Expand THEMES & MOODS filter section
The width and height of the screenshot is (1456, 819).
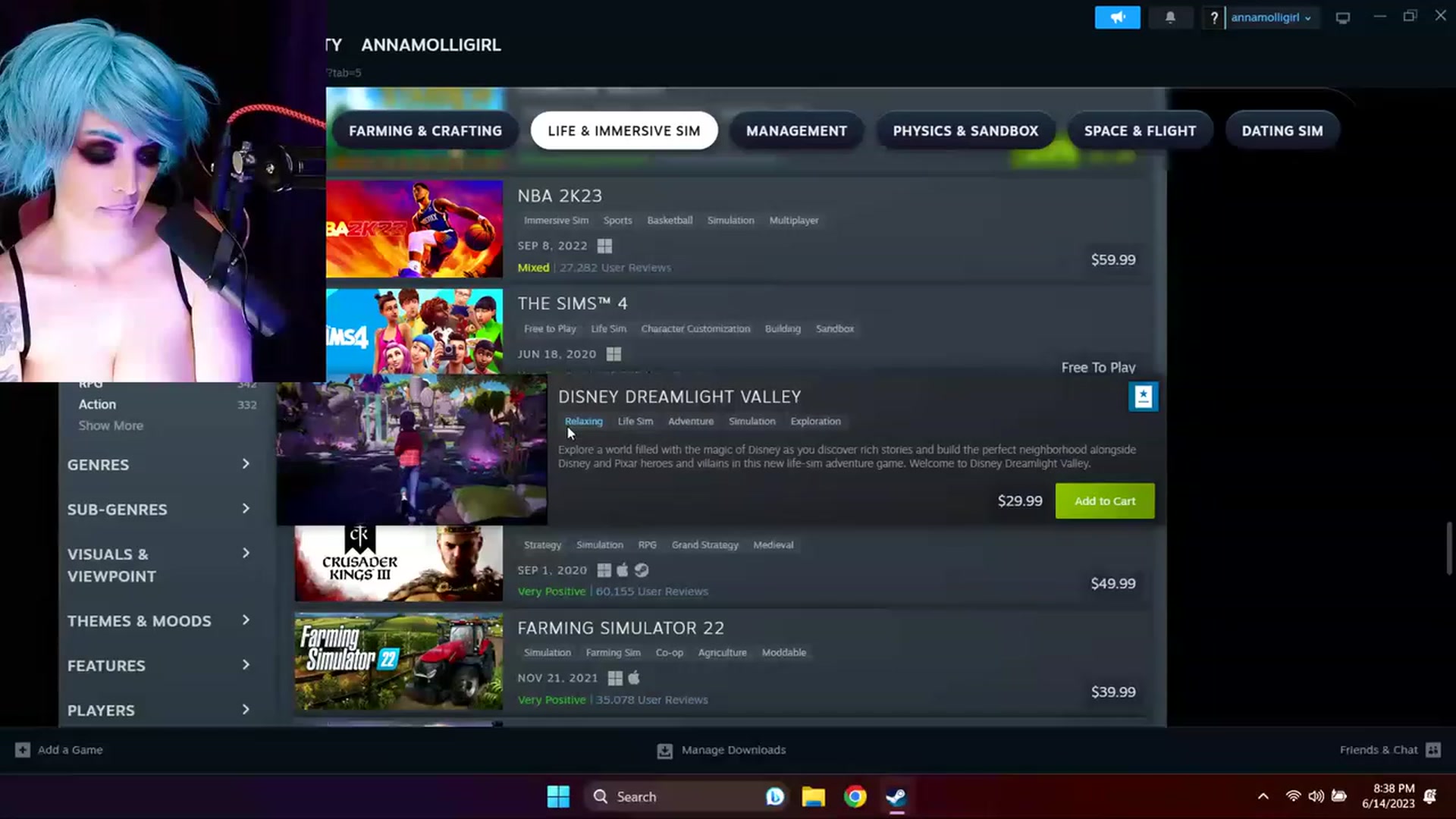coord(158,620)
